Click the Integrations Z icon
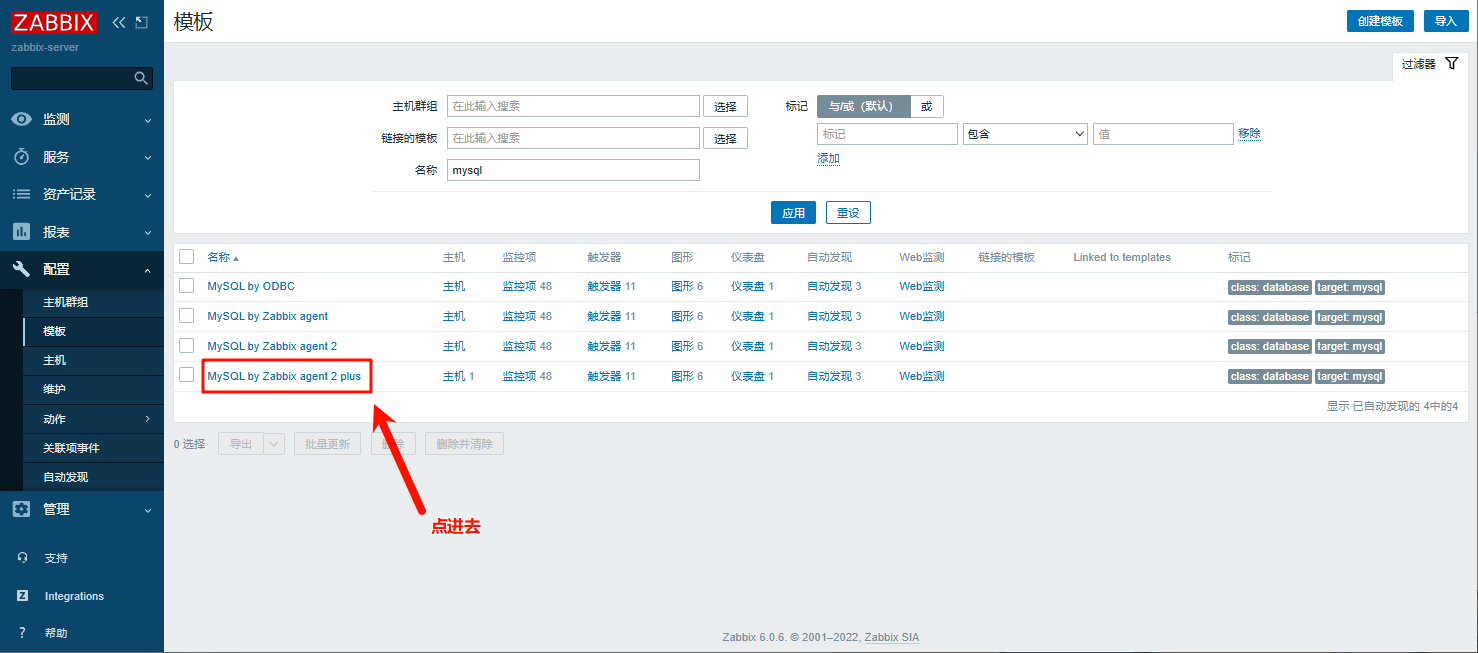The height and width of the screenshot is (653, 1478). 22,596
